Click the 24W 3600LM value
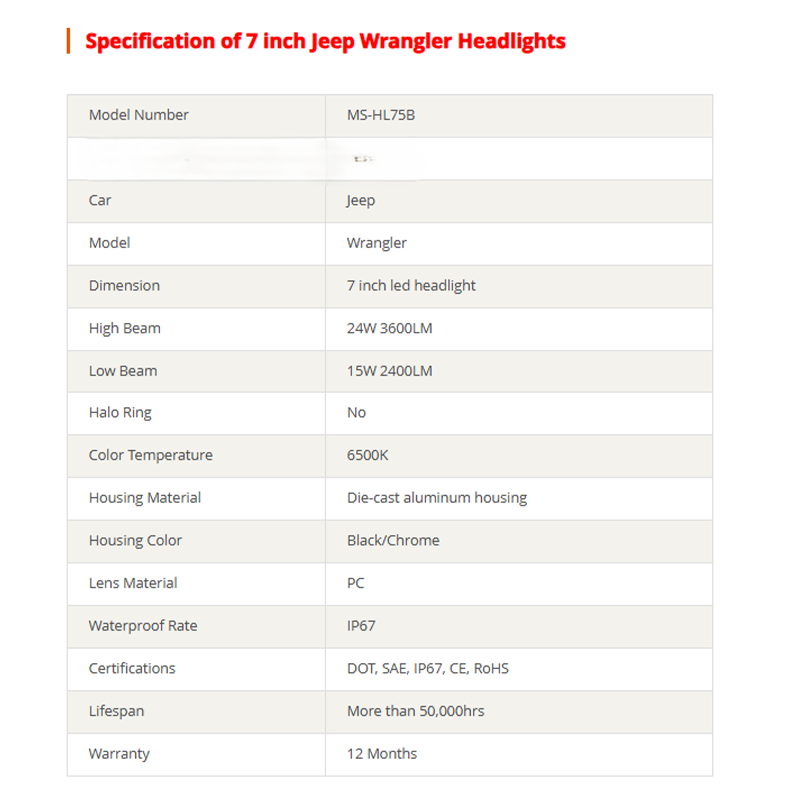The image size is (800, 800). tap(389, 328)
